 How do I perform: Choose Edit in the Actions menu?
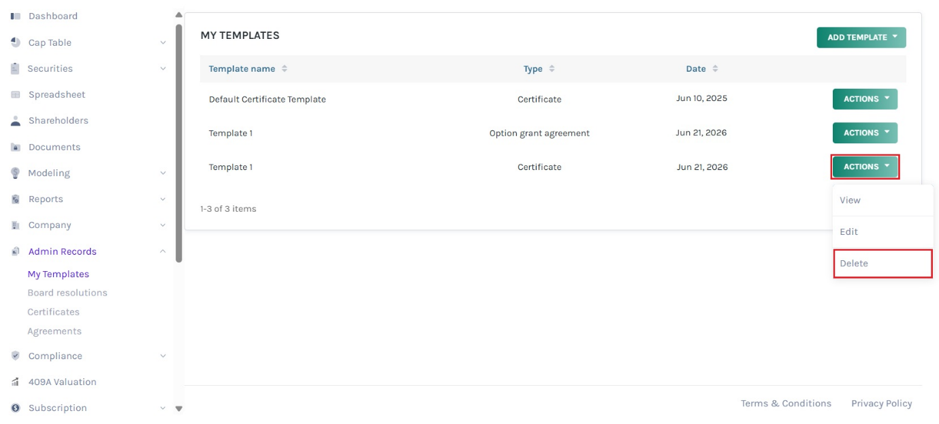click(x=883, y=232)
